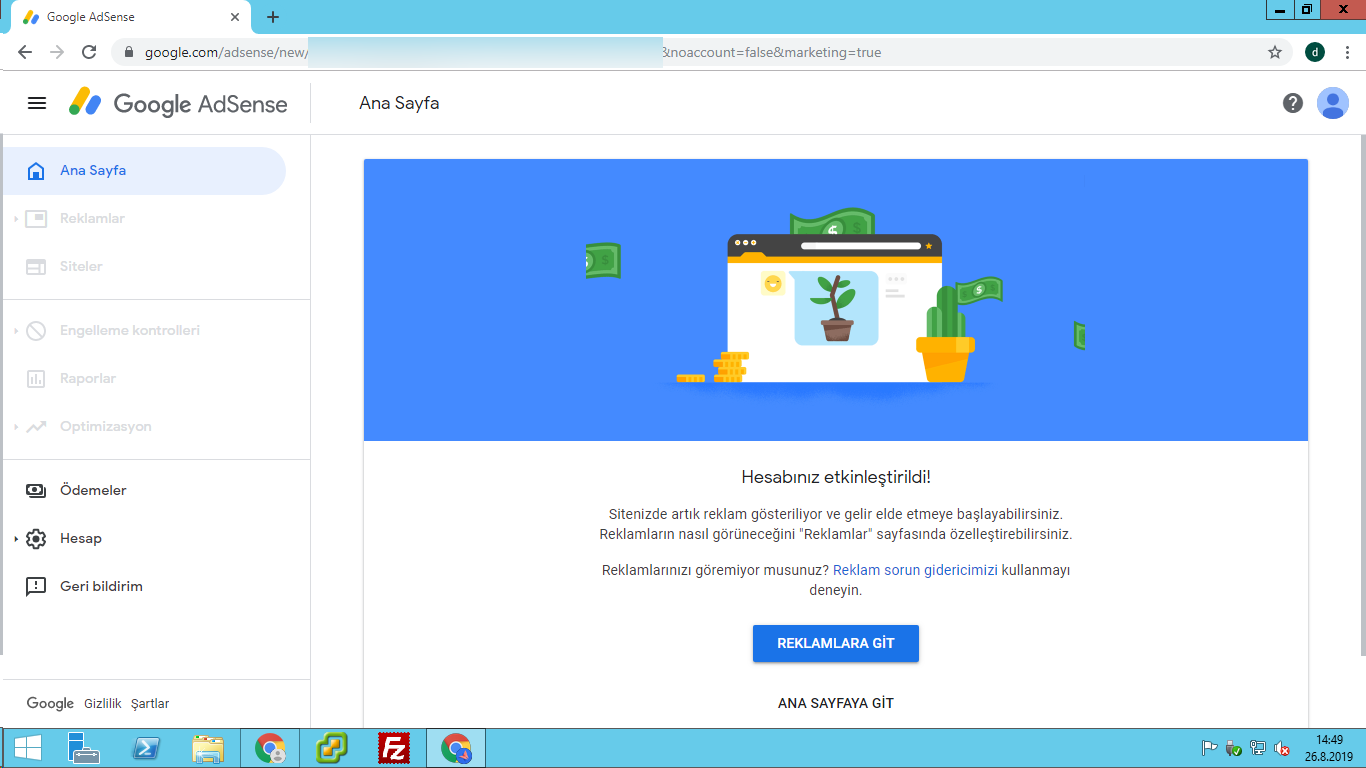This screenshot has width=1366, height=768.
Task: Launch PowerShell from the taskbar
Action: click(x=148, y=748)
